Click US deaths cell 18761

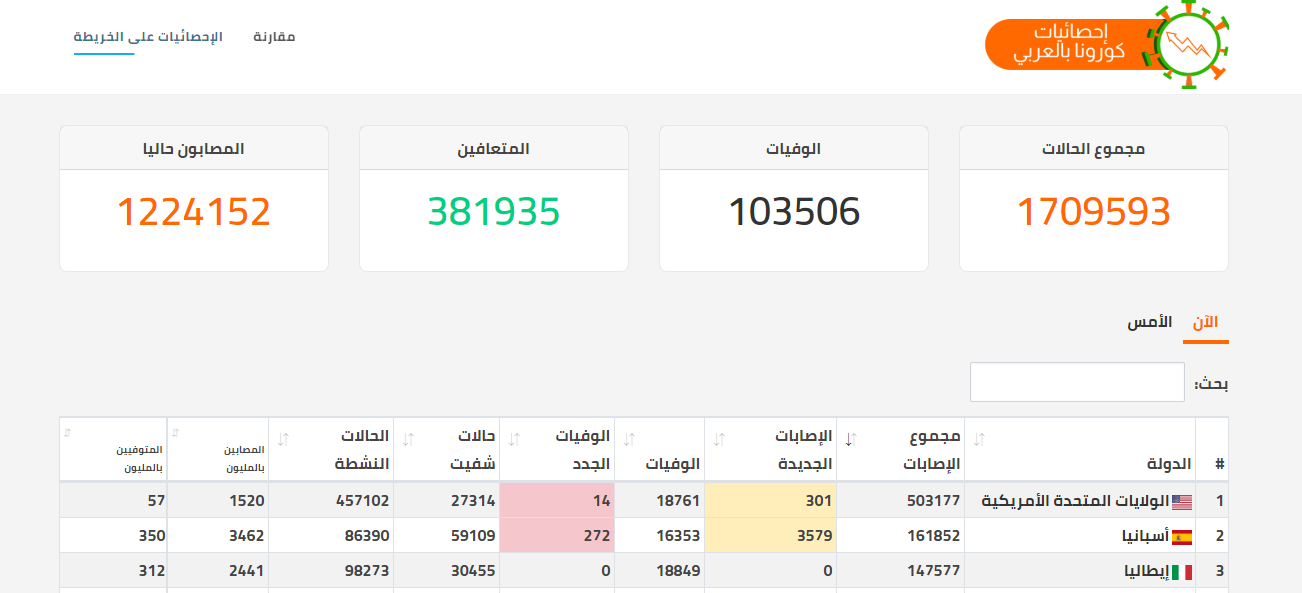(x=660, y=500)
